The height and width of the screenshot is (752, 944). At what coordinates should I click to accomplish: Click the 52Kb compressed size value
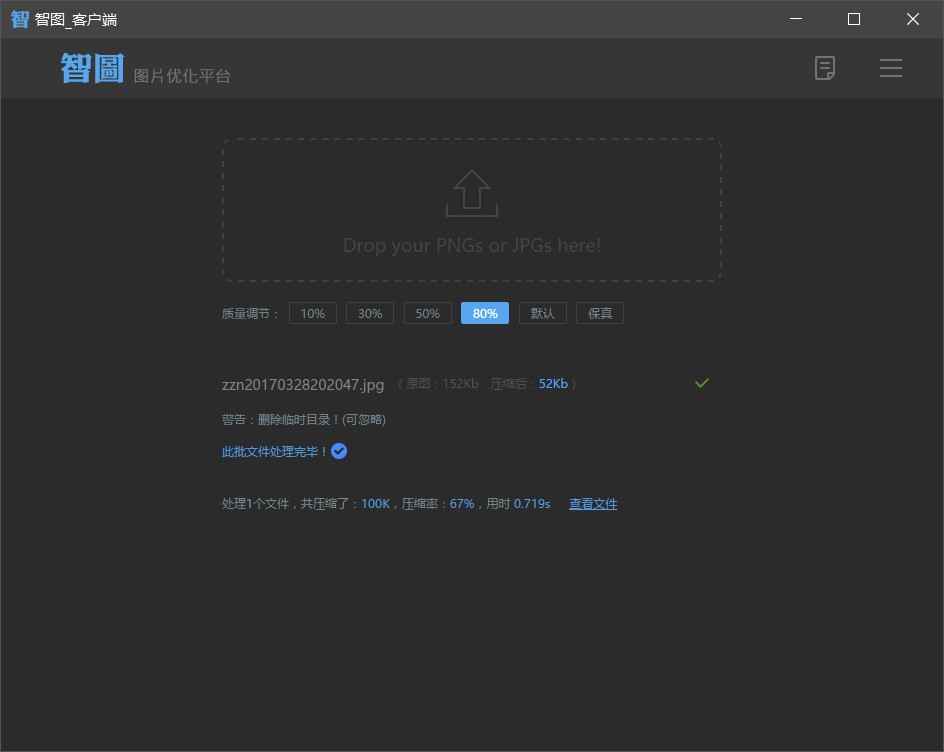pyautogui.click(x=553, y=384)
